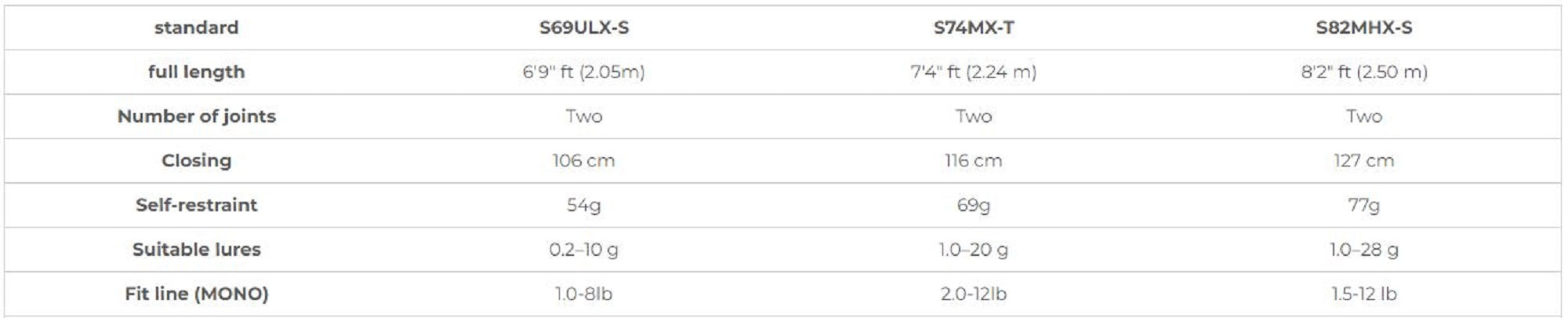Click the 106 cm closing value

(x=584, y=161)
